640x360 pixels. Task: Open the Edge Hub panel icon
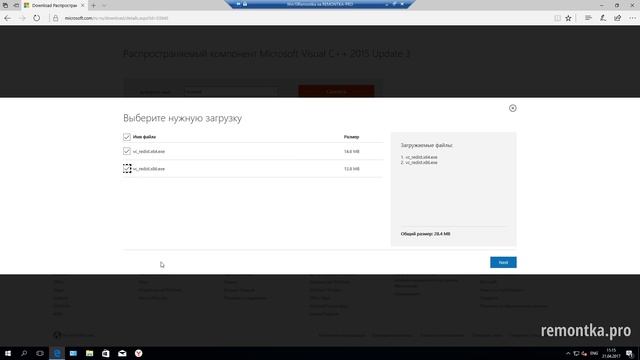tap(588, 18)
